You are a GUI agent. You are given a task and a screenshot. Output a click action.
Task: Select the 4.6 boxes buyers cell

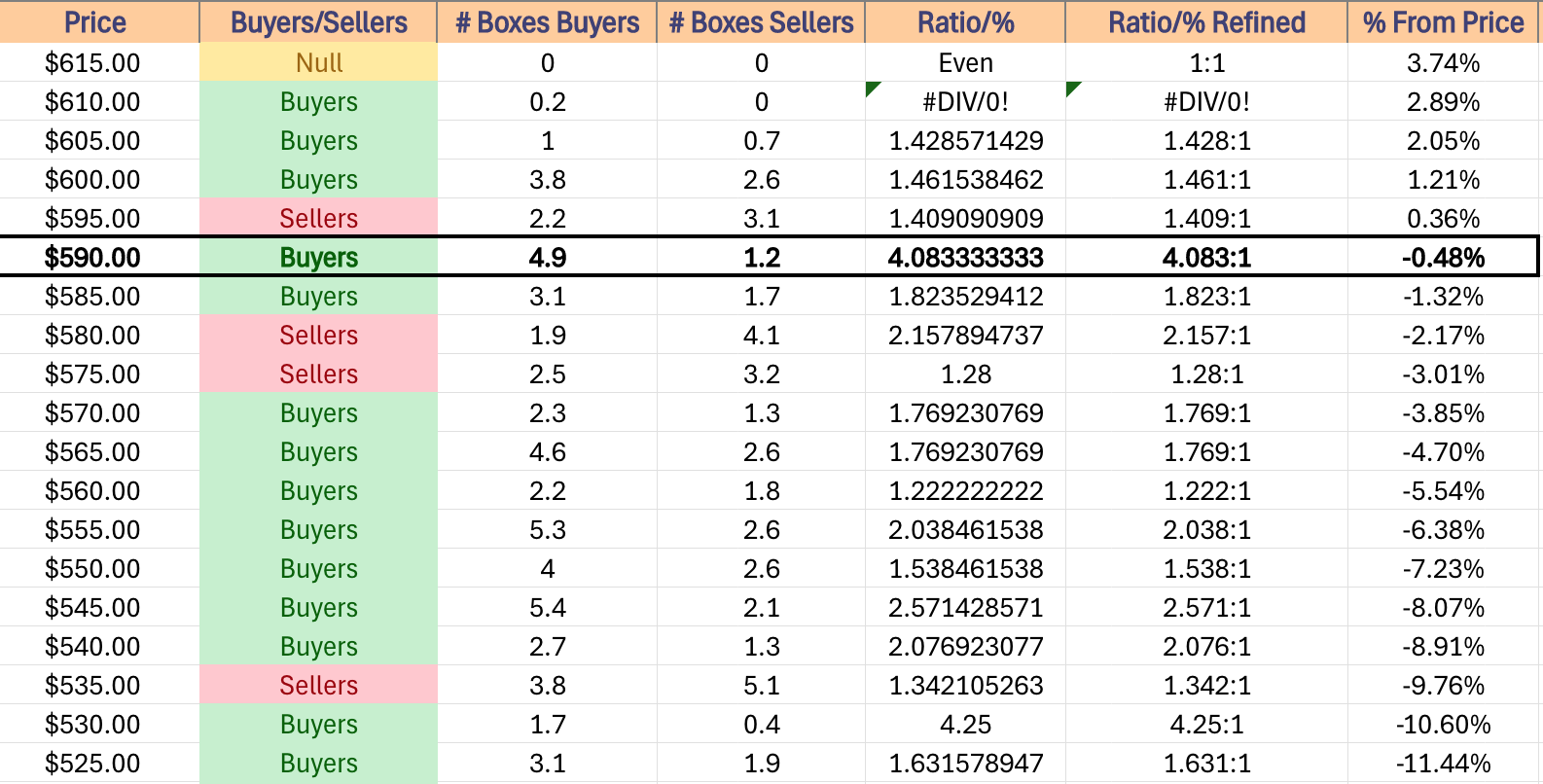(547, 451)
